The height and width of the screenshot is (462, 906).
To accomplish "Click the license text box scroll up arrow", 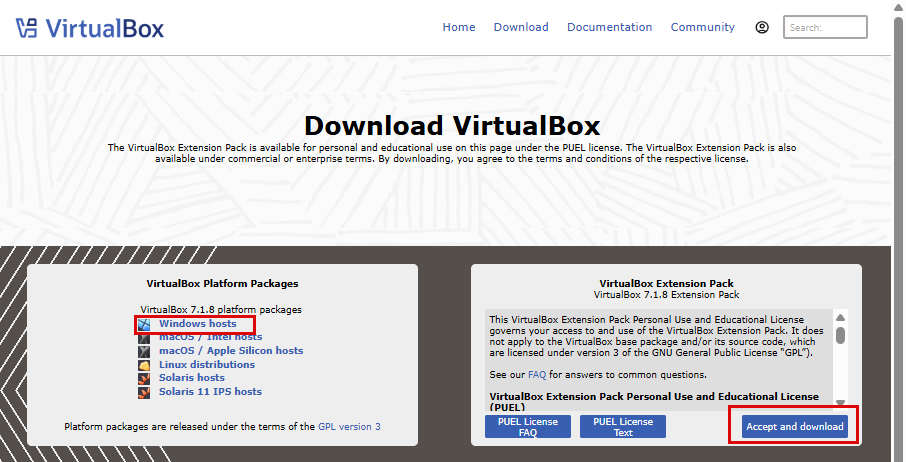I will (841, 317).
